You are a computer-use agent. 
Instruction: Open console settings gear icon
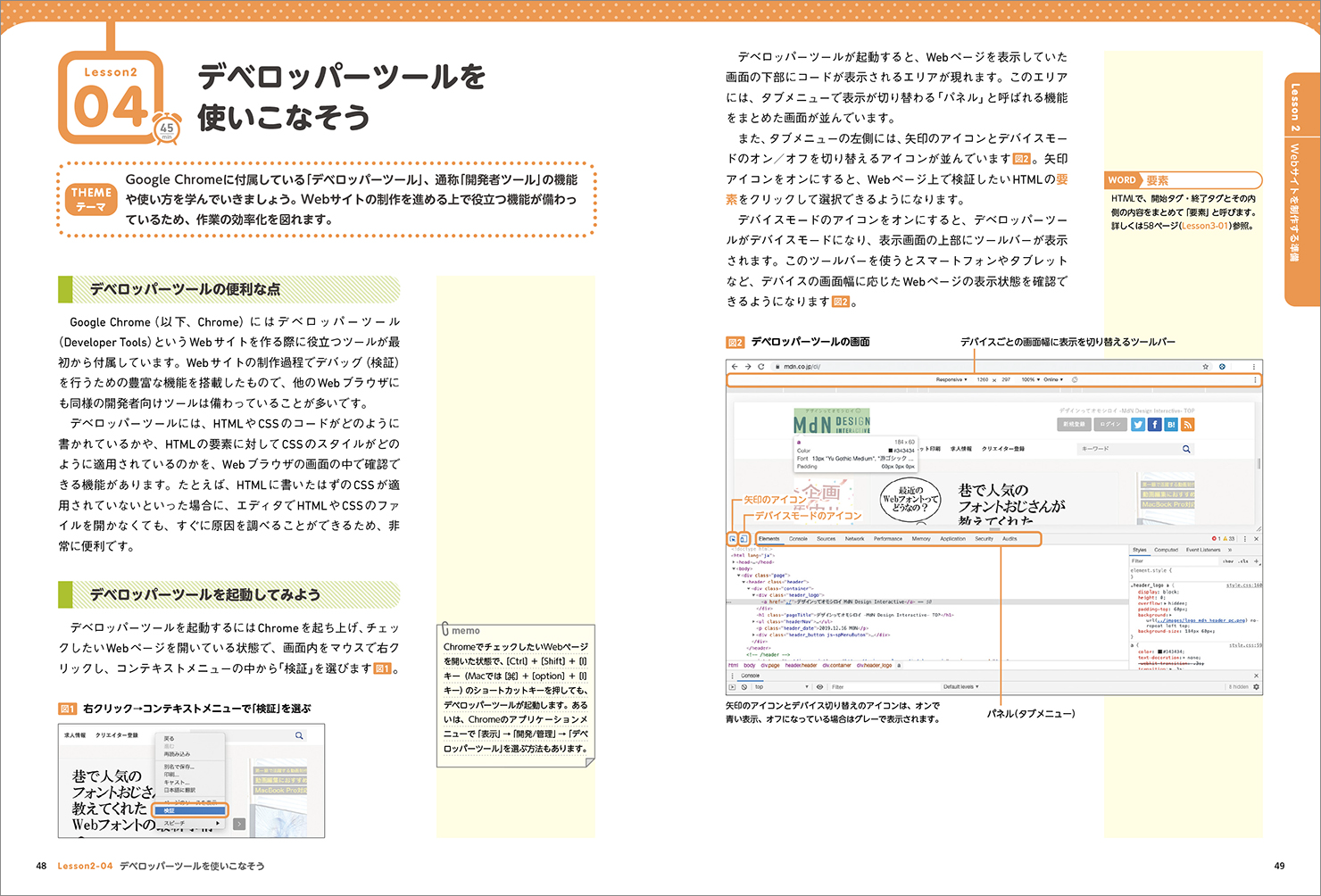(1256, 687)
